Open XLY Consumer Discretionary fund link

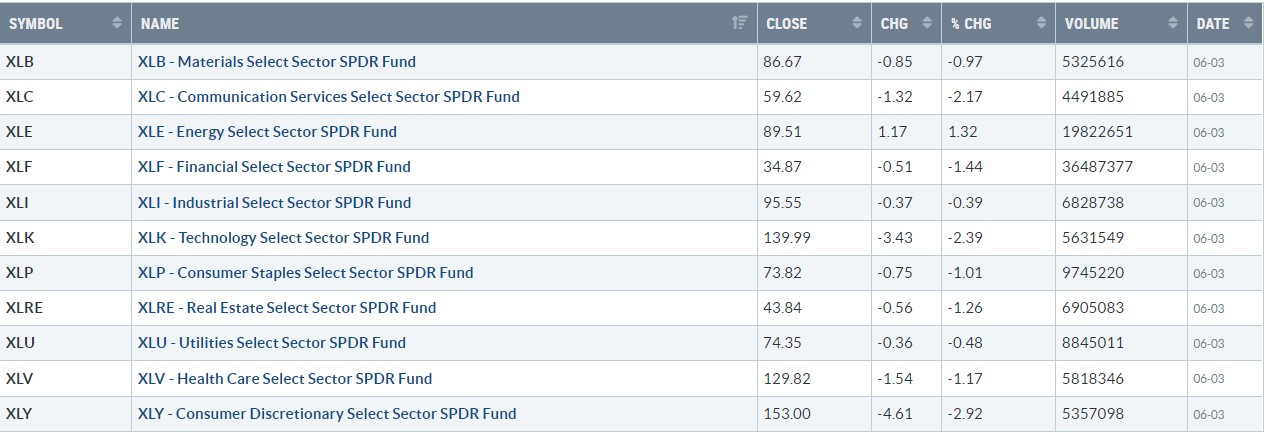pyautogui.click(x=327, y=413)
